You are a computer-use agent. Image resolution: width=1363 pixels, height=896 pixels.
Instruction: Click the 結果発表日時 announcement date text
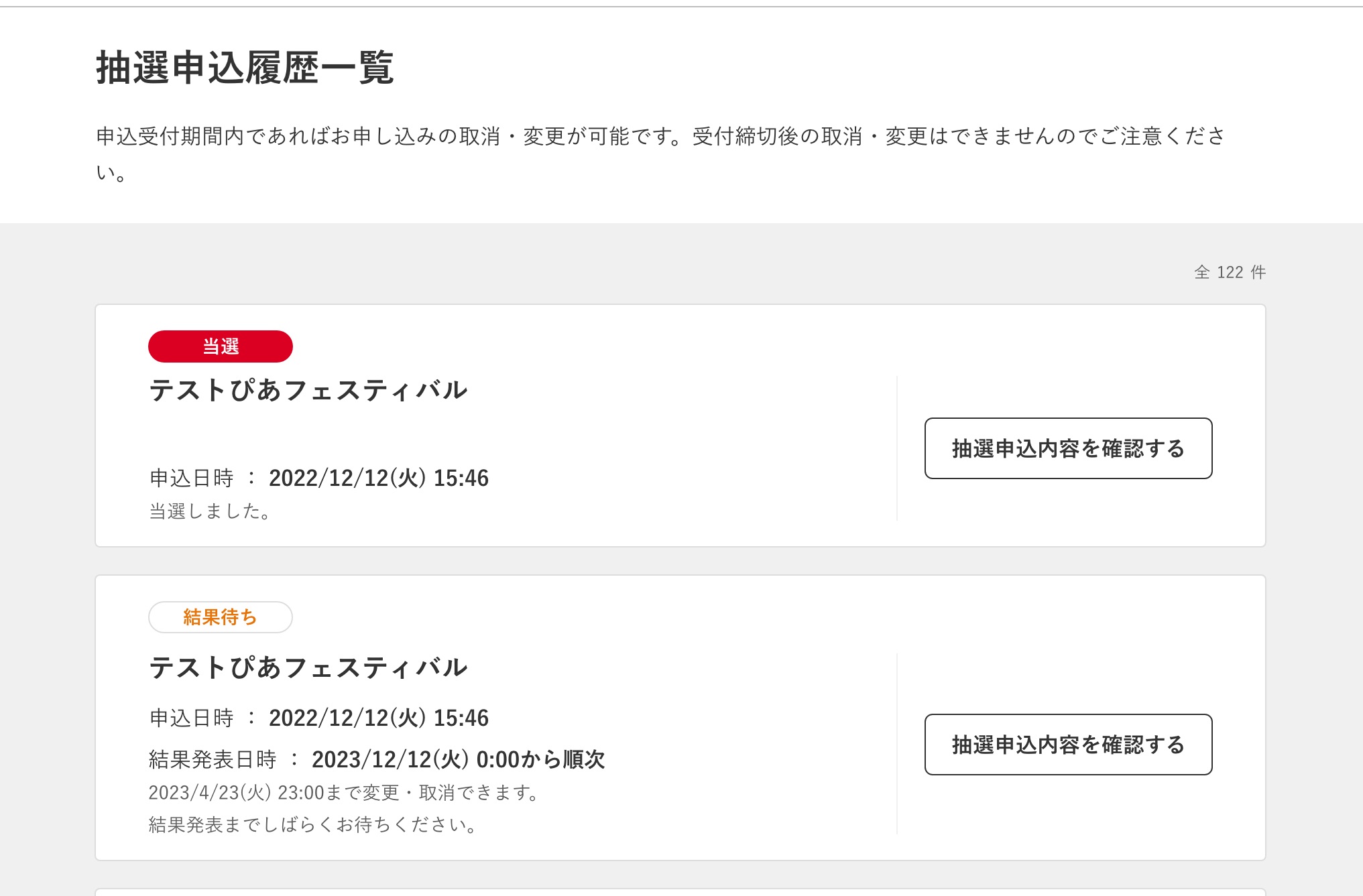pyautogui.click(x=375, y=760)
